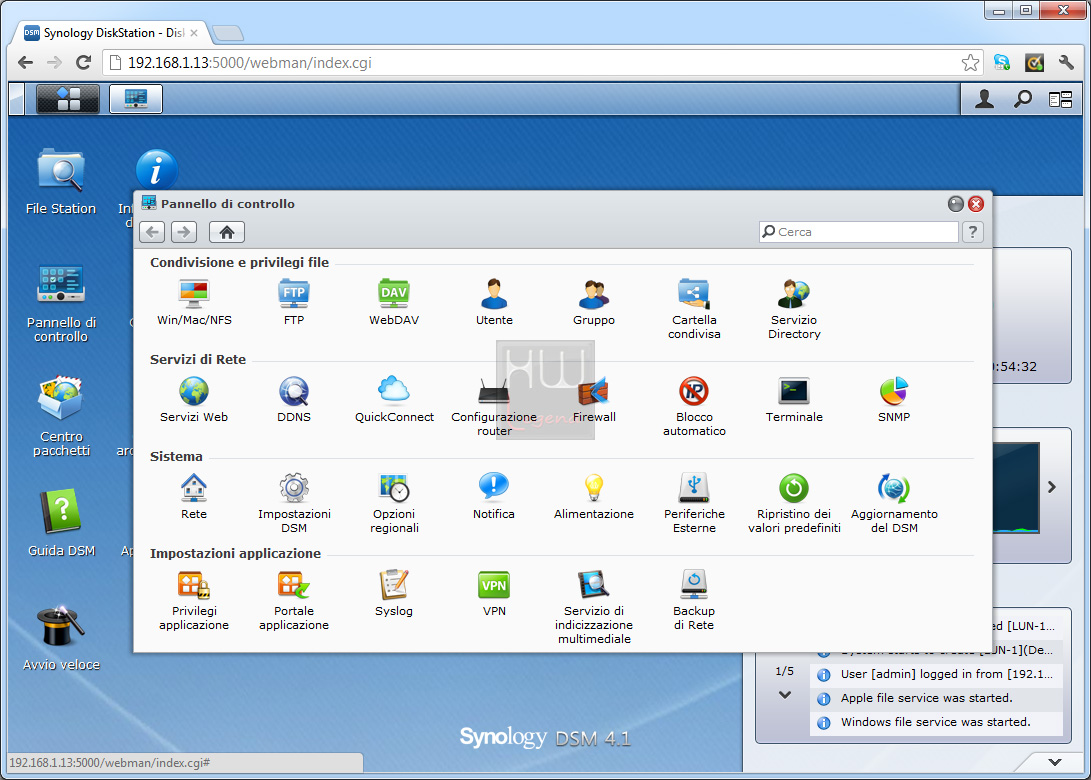Open the DSM search tool
The height and width of the screenshot is (780, 1091).
[x=1022, y=100]
